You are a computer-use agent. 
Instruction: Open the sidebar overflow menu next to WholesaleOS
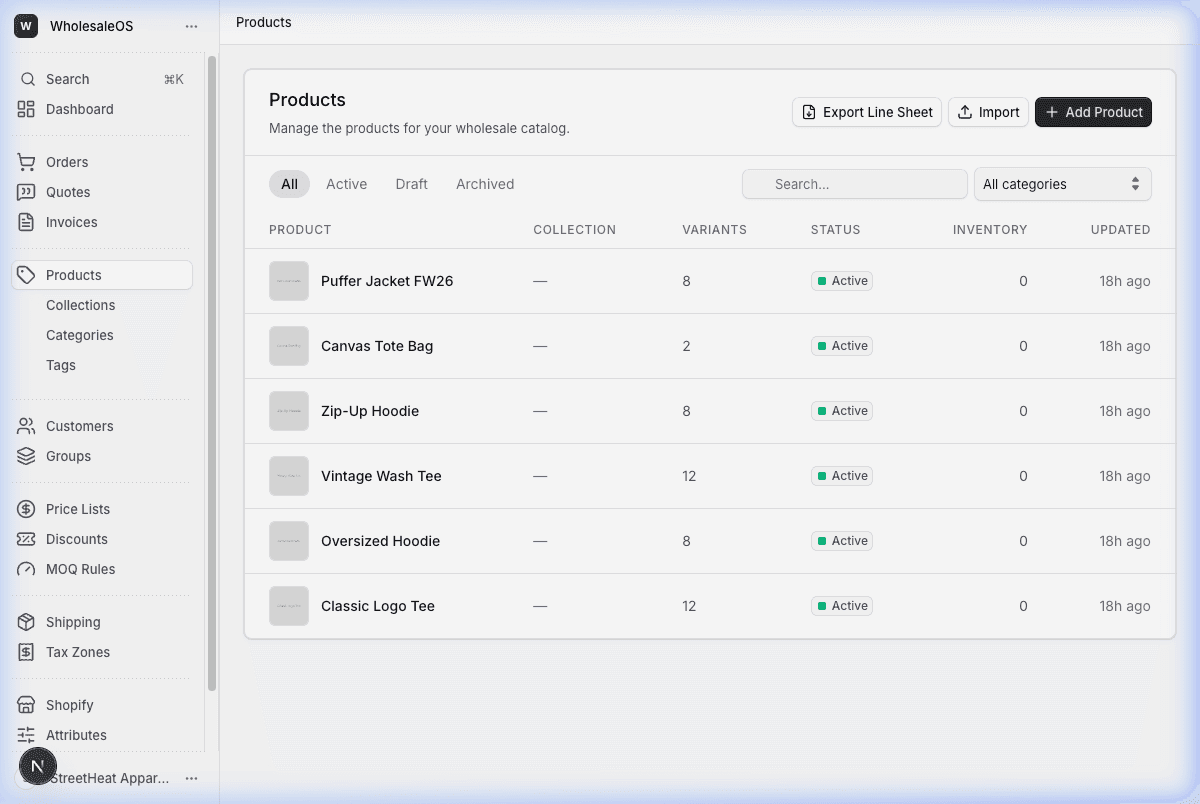pos(191,26)
